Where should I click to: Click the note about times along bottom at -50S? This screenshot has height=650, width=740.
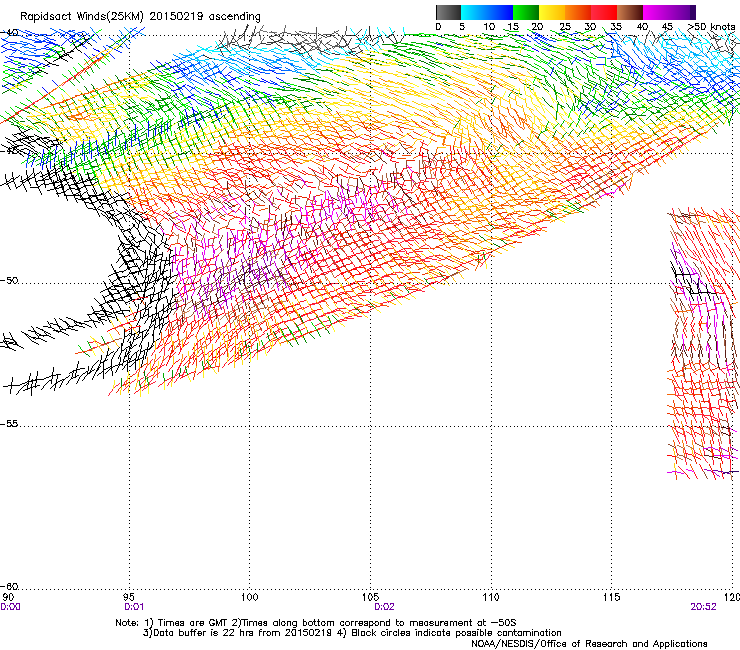[374, 623]
